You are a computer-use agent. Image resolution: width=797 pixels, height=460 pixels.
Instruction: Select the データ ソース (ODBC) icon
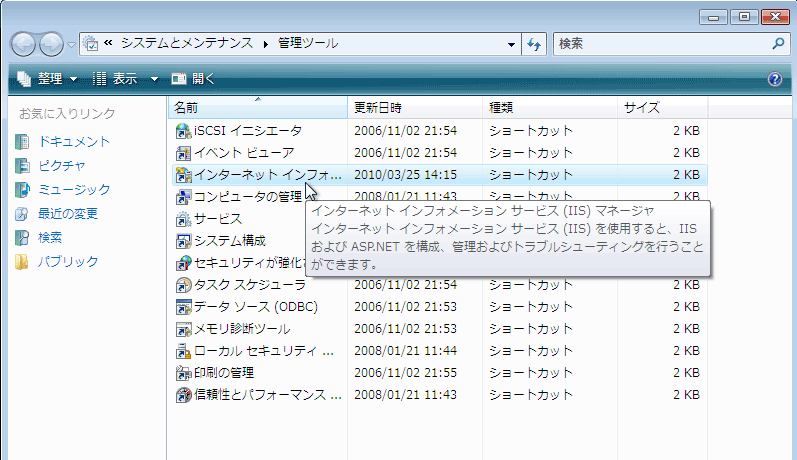(183, 307)
